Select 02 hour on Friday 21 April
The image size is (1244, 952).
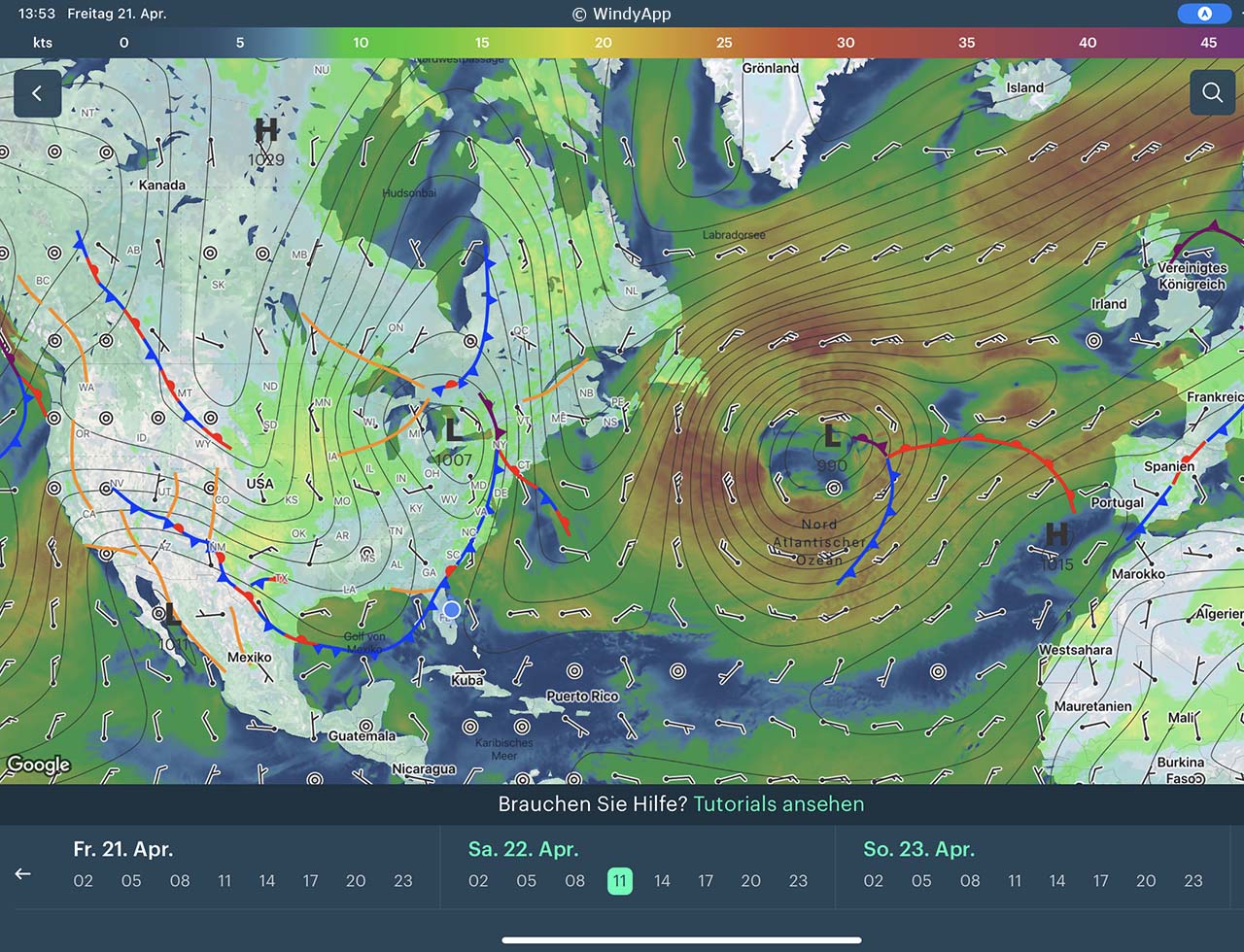tap(84, 881)
